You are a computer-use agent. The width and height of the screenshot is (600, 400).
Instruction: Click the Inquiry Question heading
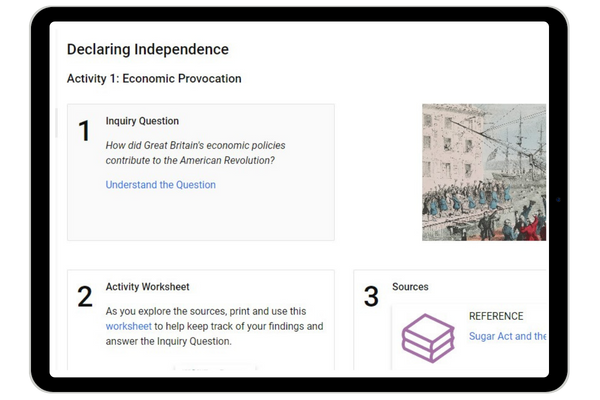tap(142, 121)
